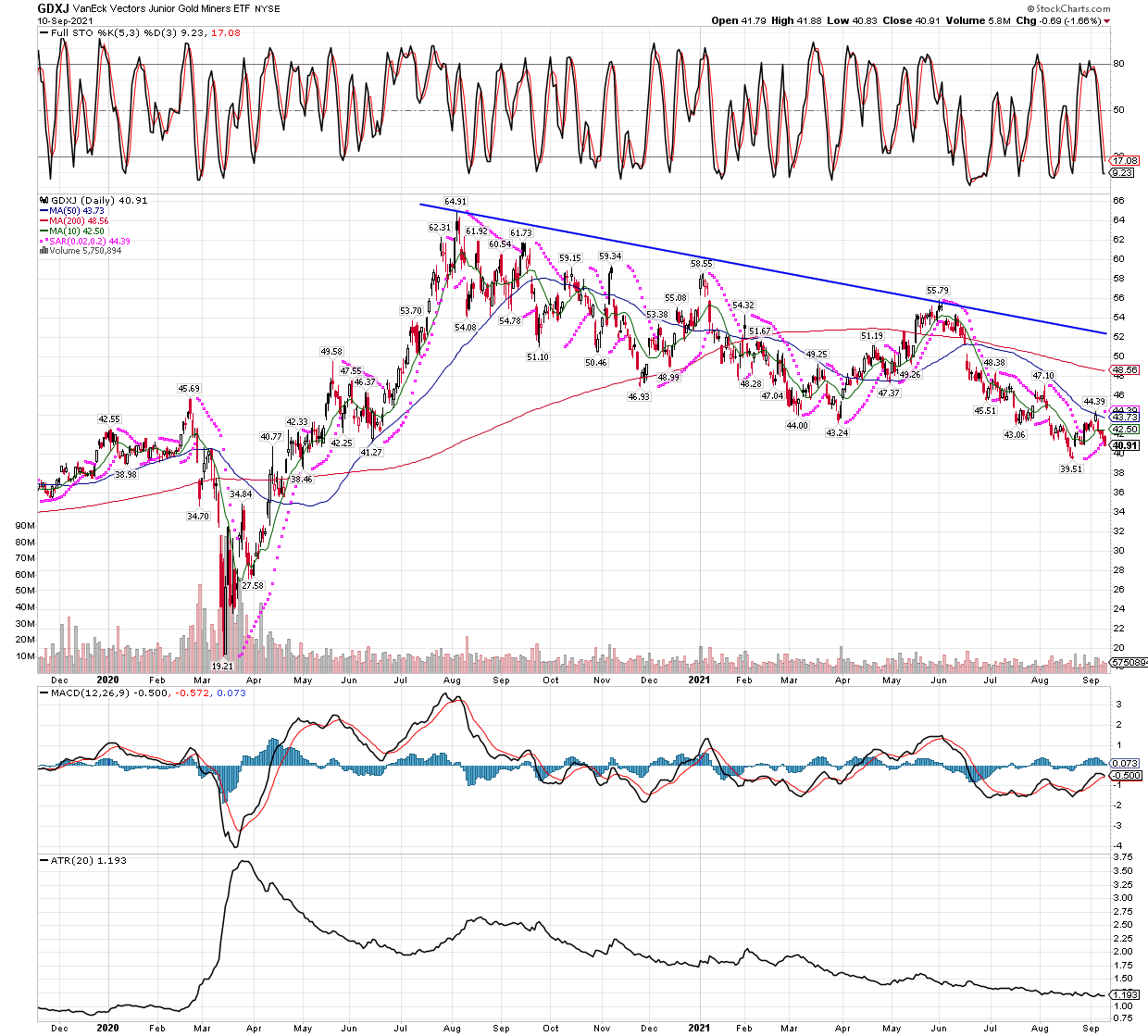This screenshot has width=1148, height=1036.
Task: Click the "64.91" peak price label
Action: (x=455, y=201)
